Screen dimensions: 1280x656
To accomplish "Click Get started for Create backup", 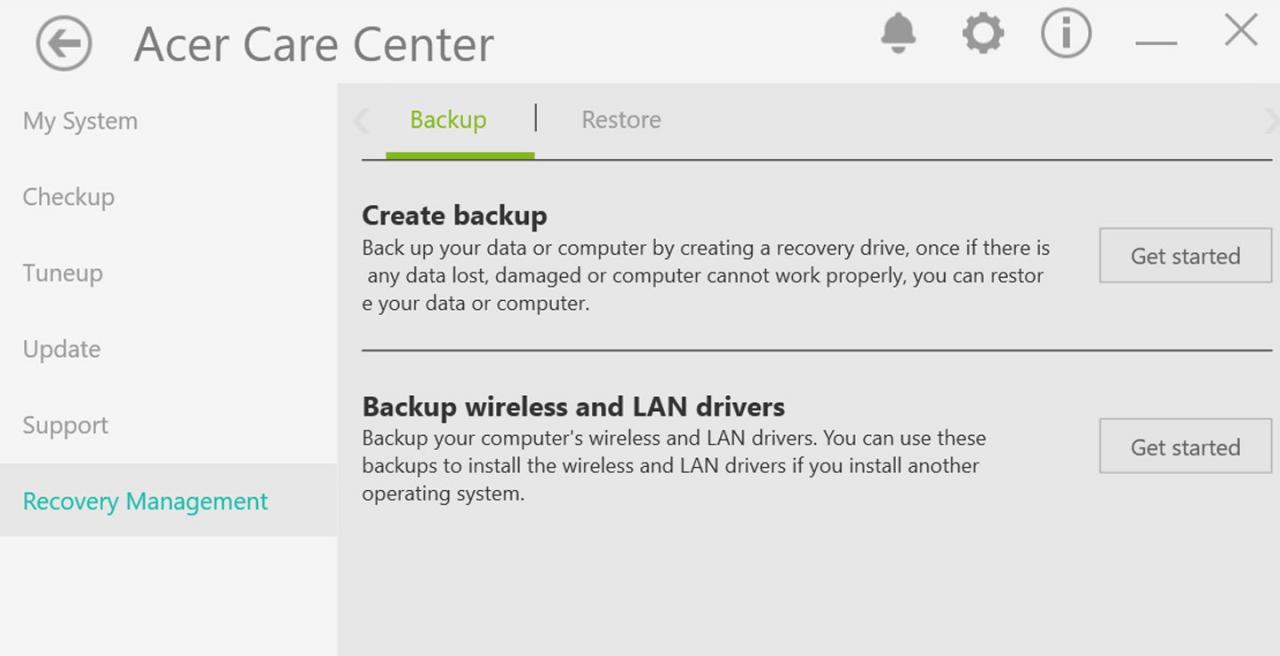I will point(1185,256).
